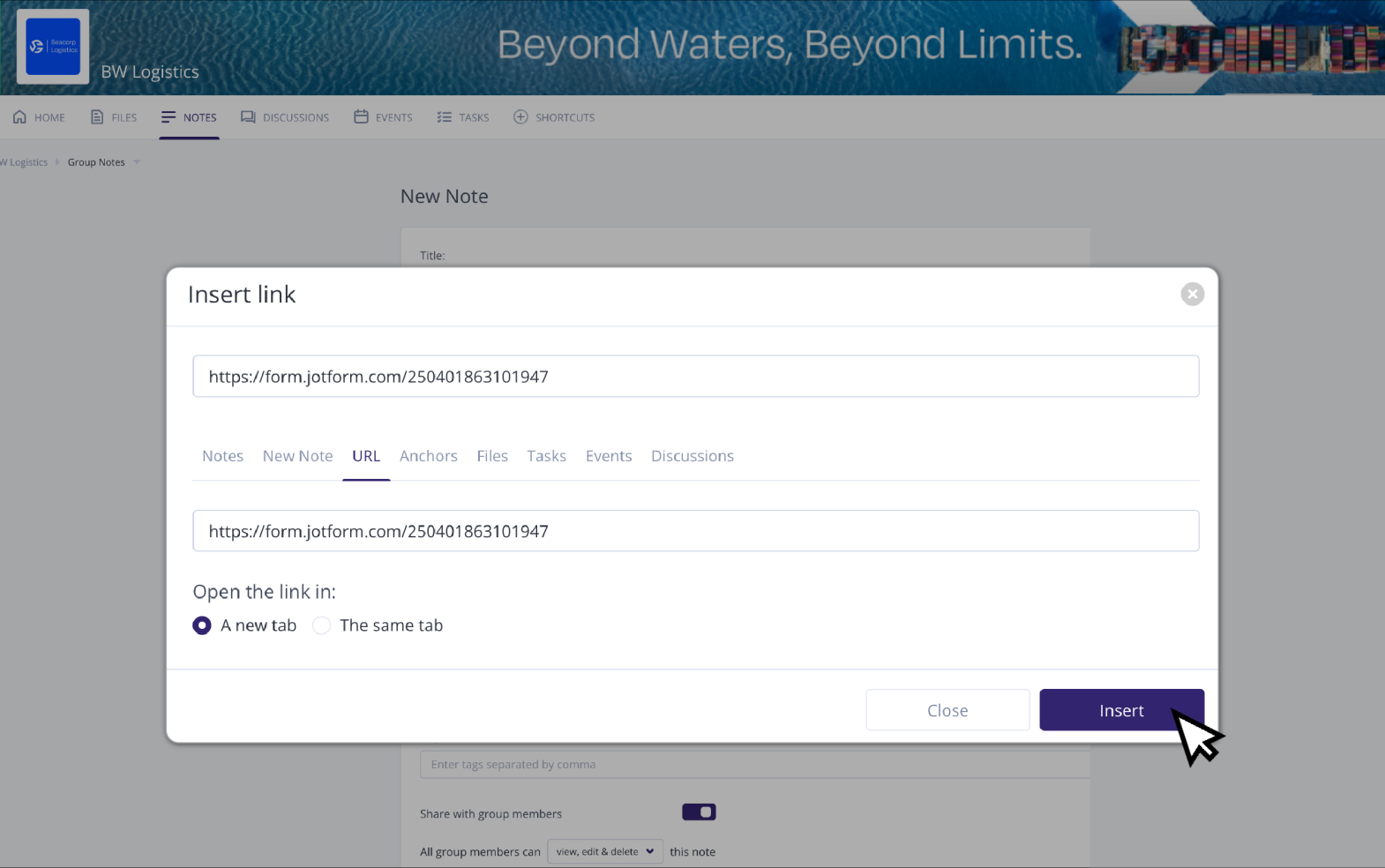This screenshot has width=1385, height=868.
Task: Open the TASKS menu item
Action: click(x=474, y=117)
